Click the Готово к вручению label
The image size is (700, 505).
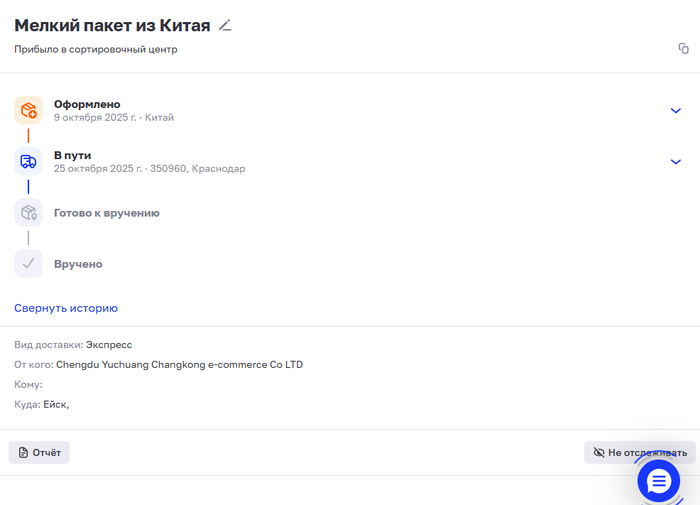click(107, 213)
